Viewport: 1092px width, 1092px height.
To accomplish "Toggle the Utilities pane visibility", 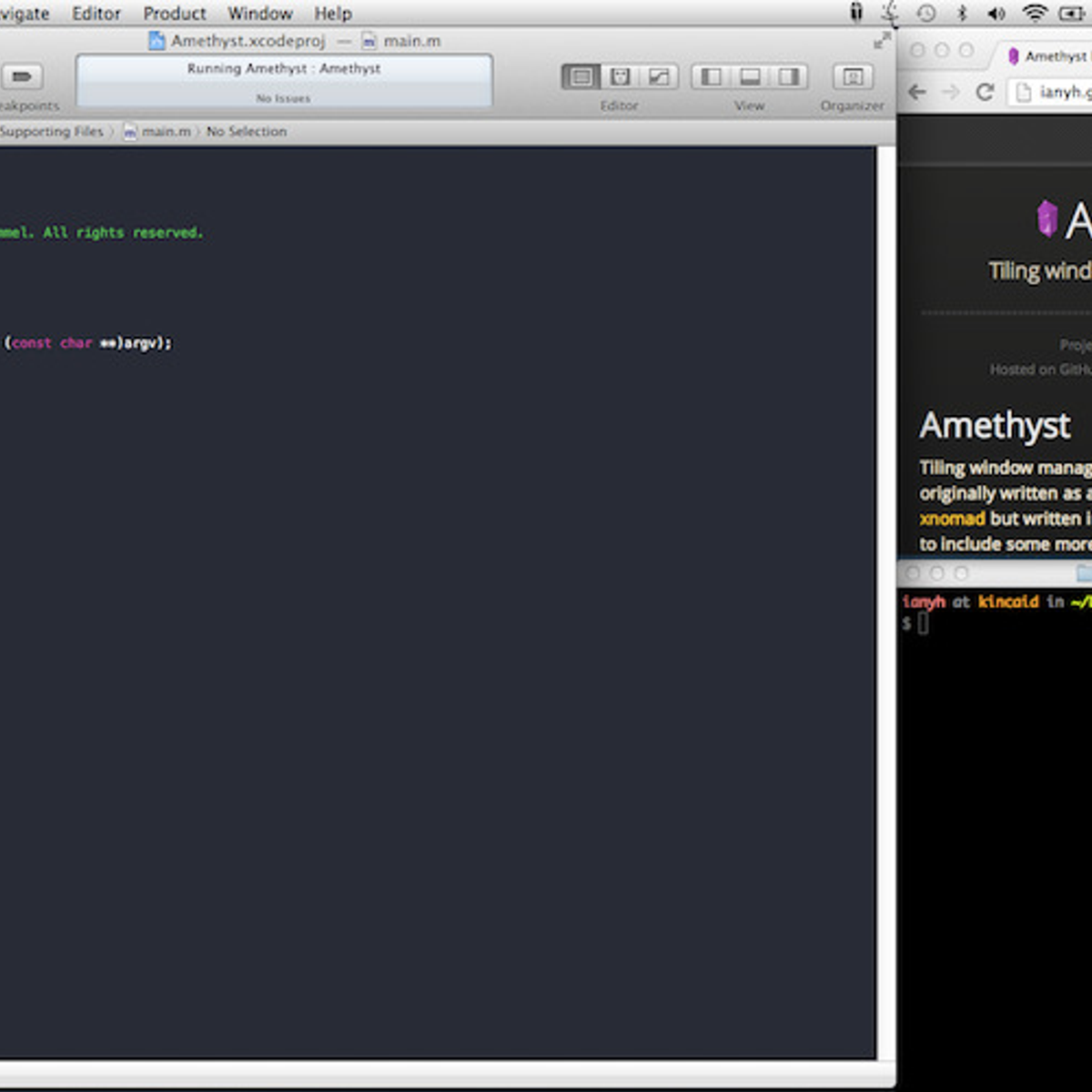I will (789, 77).
